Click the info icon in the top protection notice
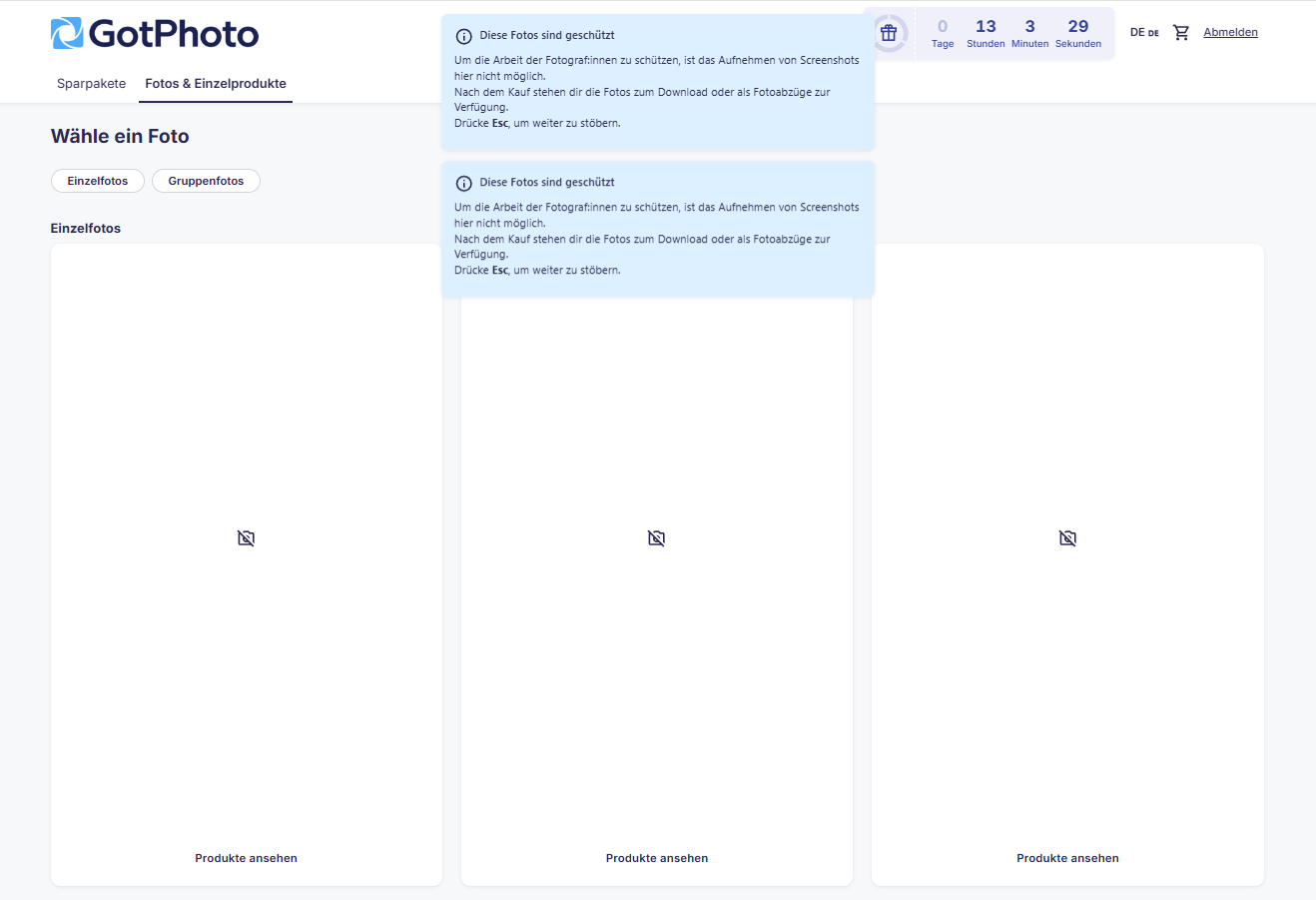1316x900 pixels. click(x=462, y=35)
